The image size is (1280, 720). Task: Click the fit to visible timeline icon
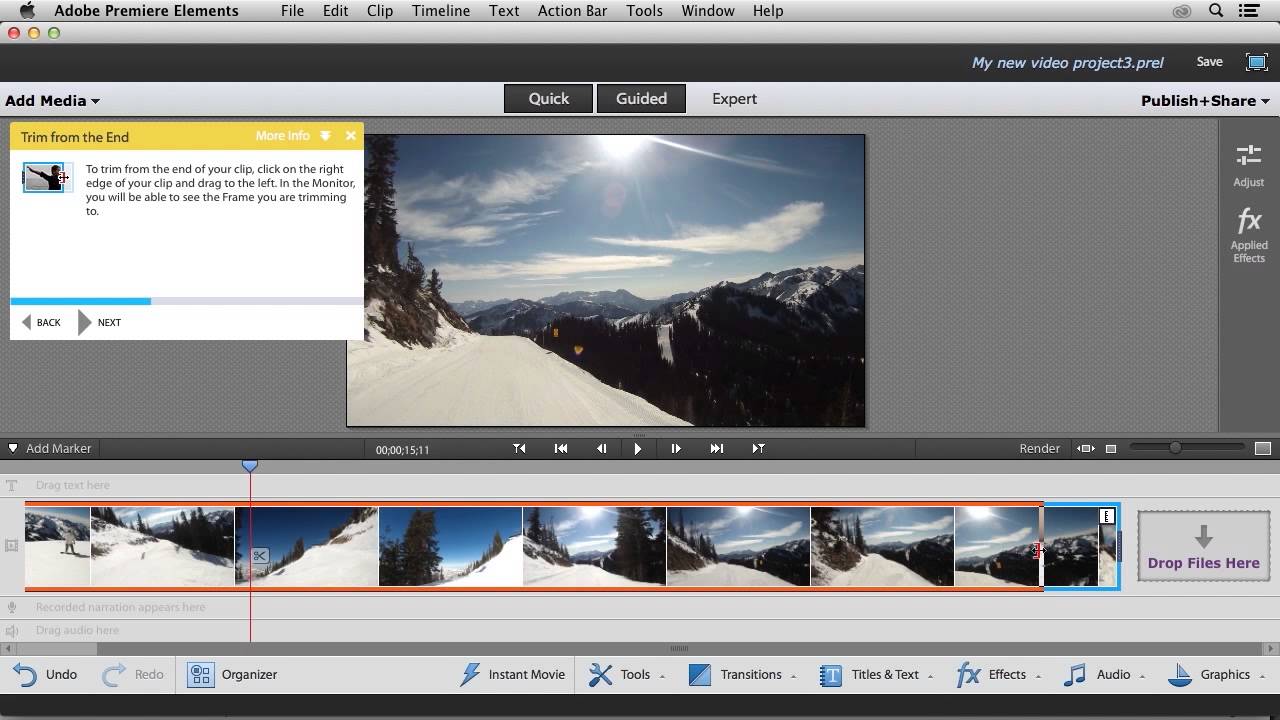click(1086, 449)
